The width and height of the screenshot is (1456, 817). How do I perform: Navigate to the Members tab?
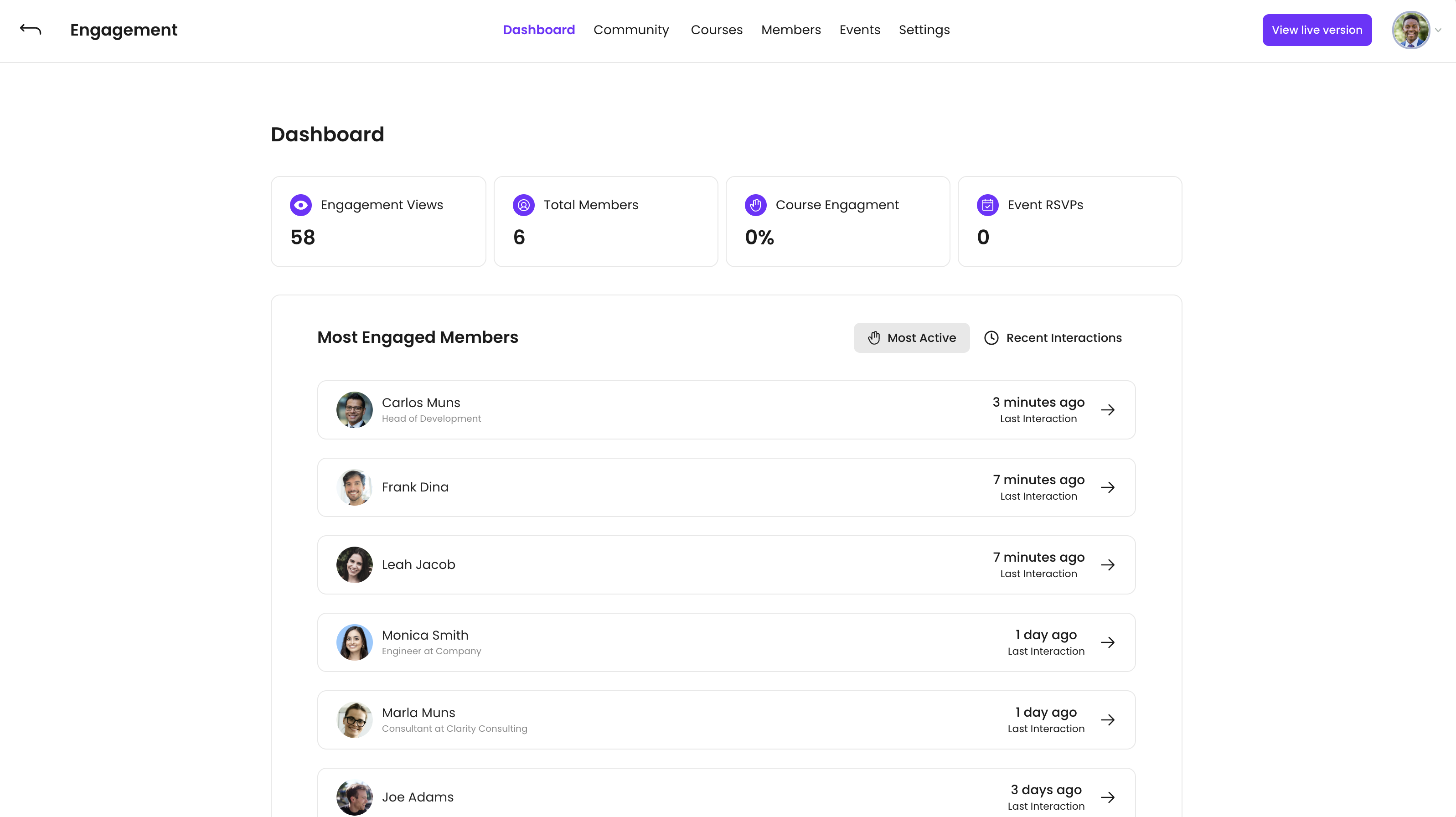click(791, 30)
